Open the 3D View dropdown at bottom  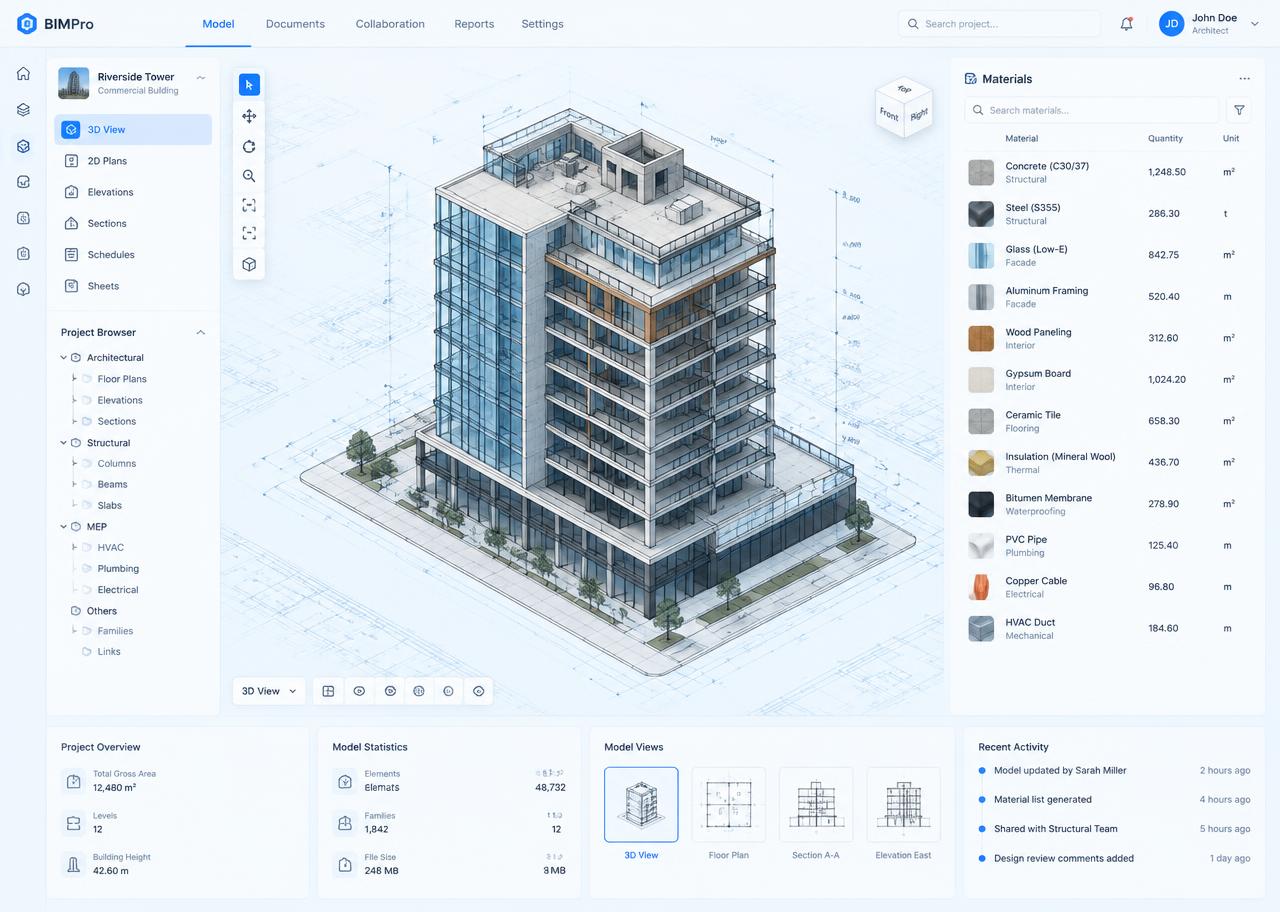click(x=269, y=691)
